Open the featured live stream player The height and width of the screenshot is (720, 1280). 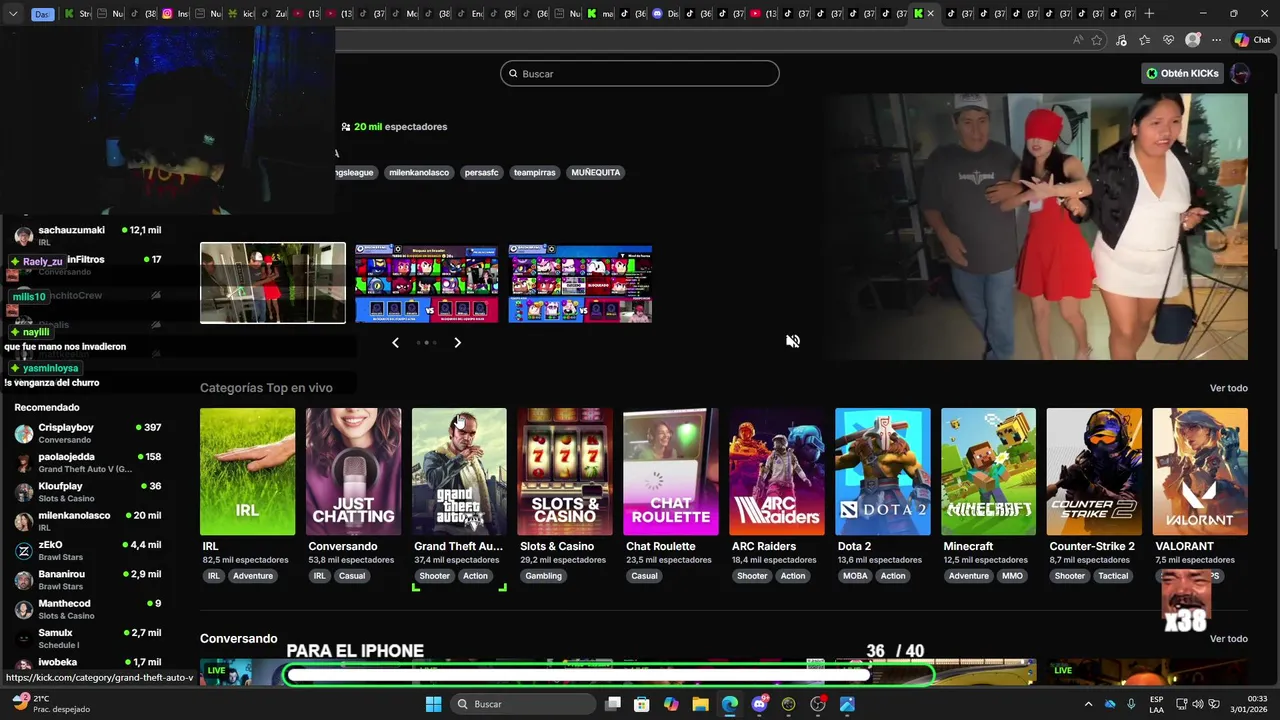click(1036, 227)
